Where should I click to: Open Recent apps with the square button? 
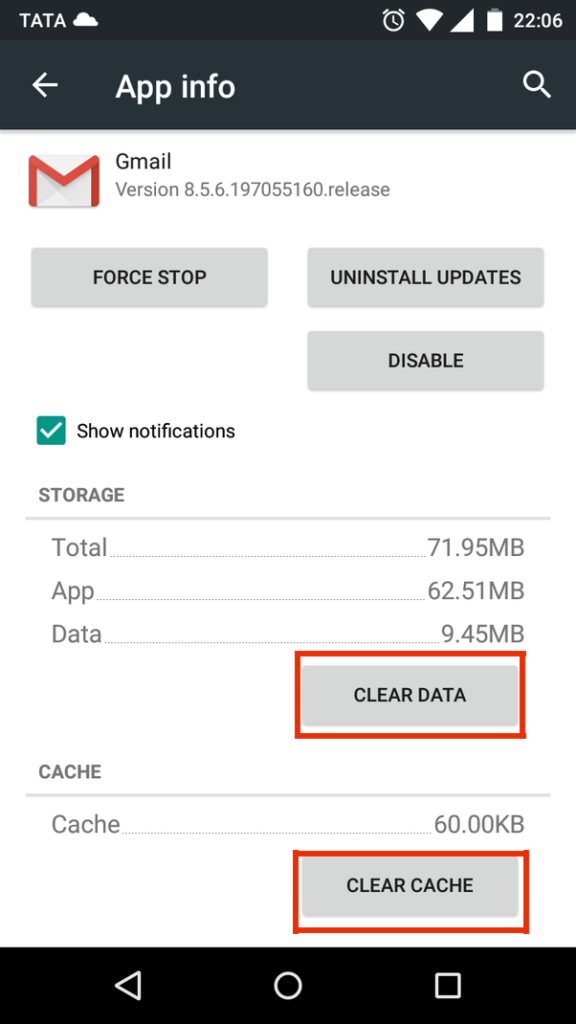(447, 985)
